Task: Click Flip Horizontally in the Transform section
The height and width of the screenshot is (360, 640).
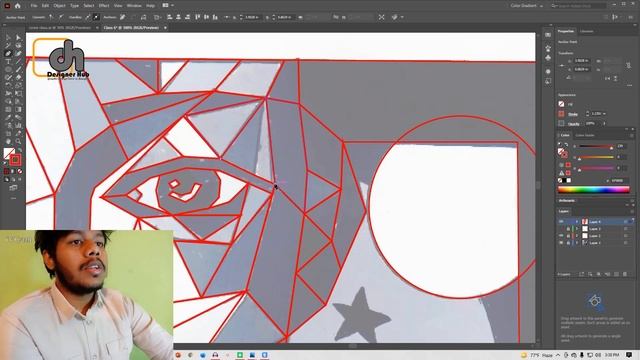Action: 608,78
